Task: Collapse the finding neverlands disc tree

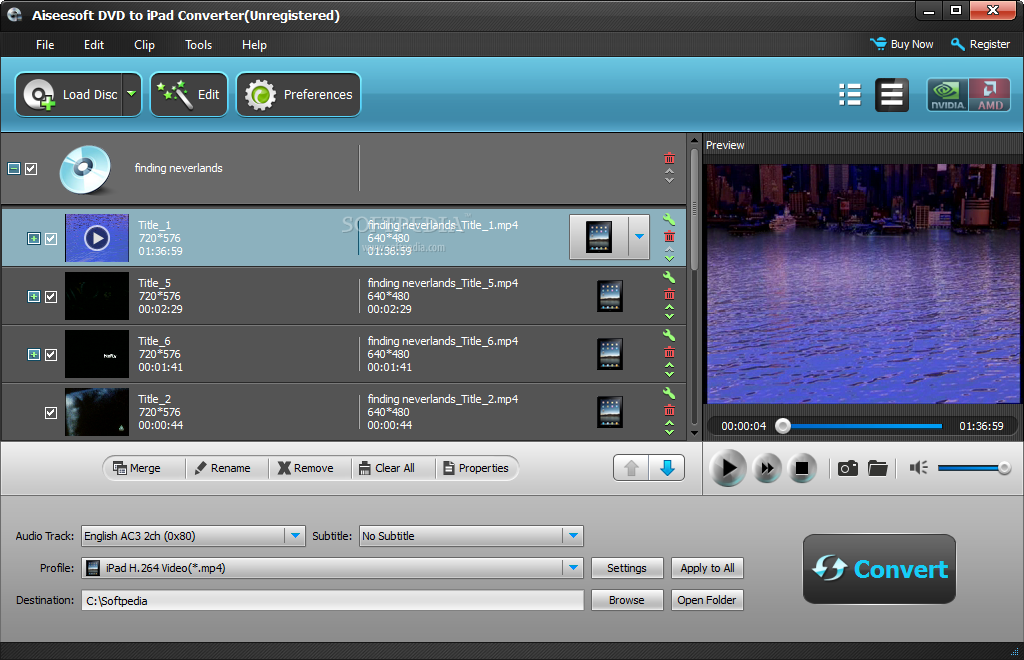Action: [x=14, y=168]
